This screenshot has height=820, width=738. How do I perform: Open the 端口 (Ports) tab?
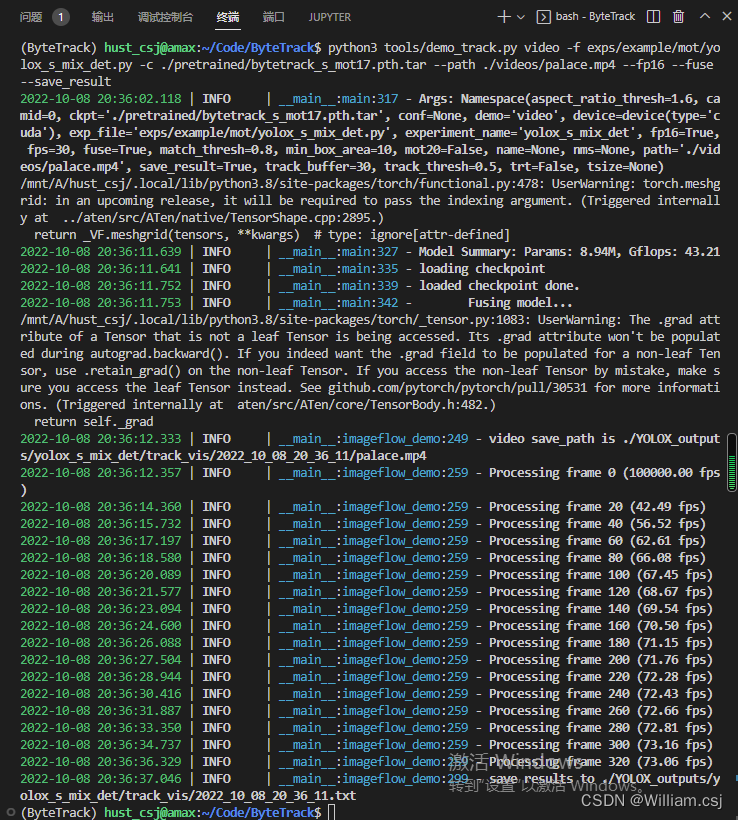tap(273, 17)
